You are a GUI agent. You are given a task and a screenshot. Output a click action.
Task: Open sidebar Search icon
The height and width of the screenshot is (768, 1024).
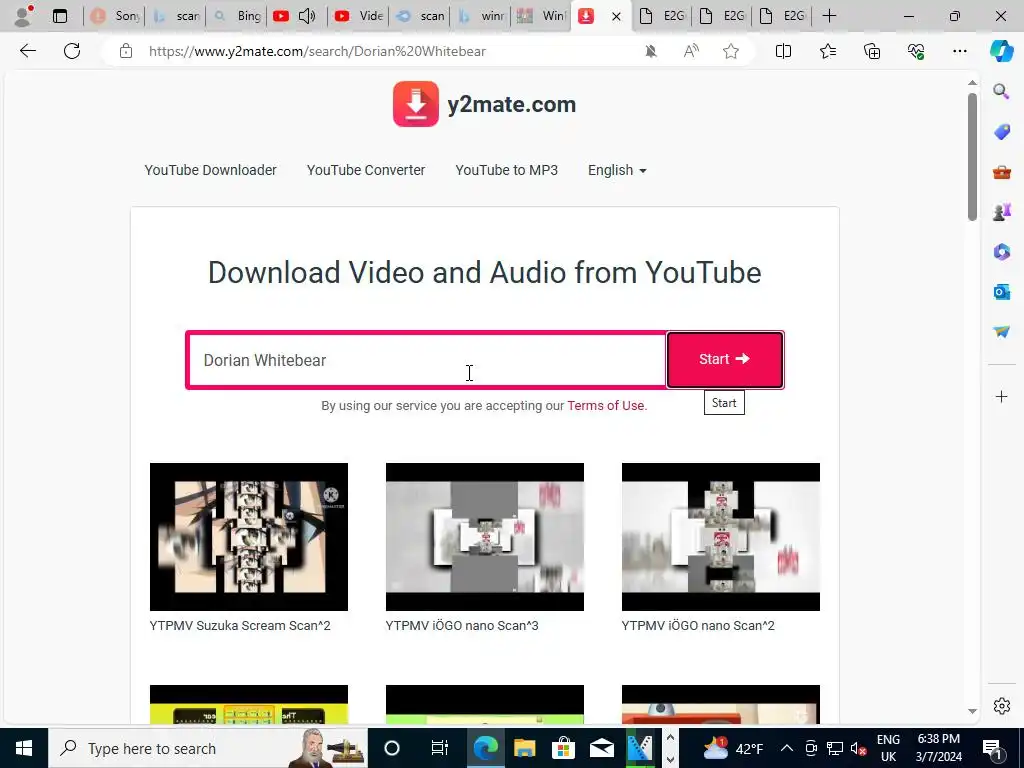[1001, 91]
